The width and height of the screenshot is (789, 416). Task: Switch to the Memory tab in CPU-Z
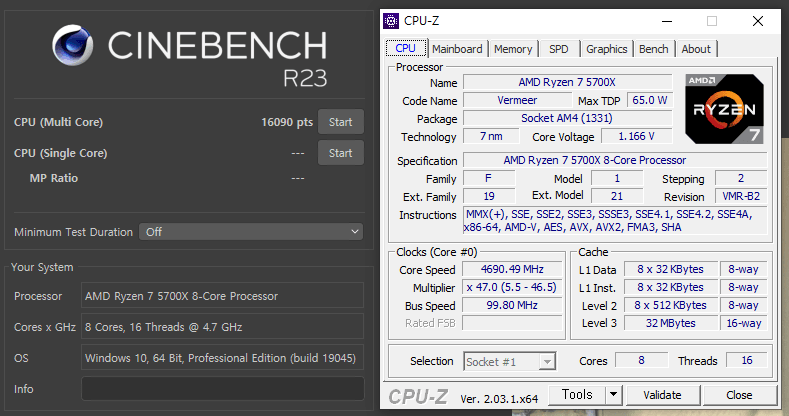[x=513, y=49]
